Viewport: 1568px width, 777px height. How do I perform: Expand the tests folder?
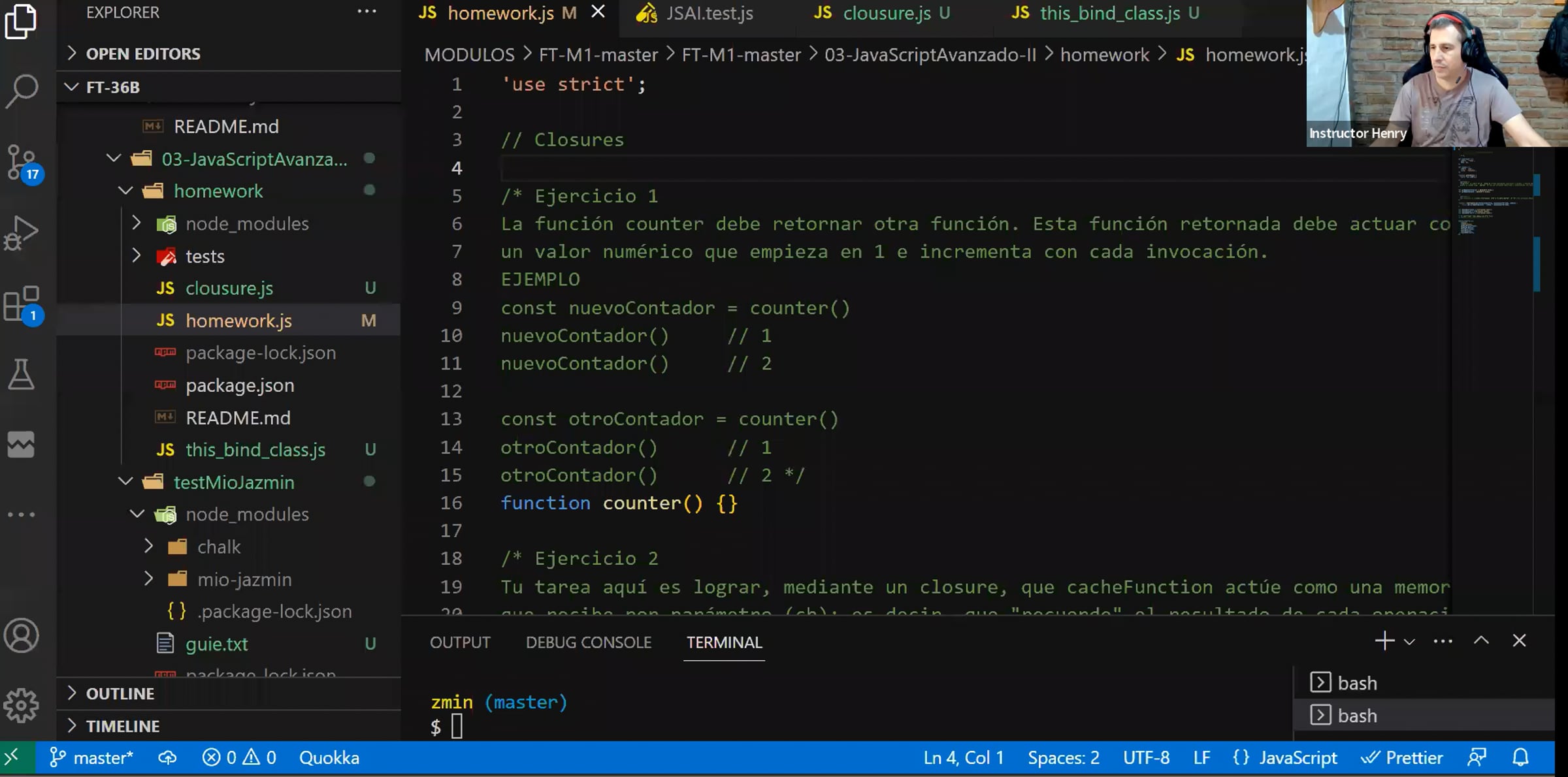tap(204, 257)
